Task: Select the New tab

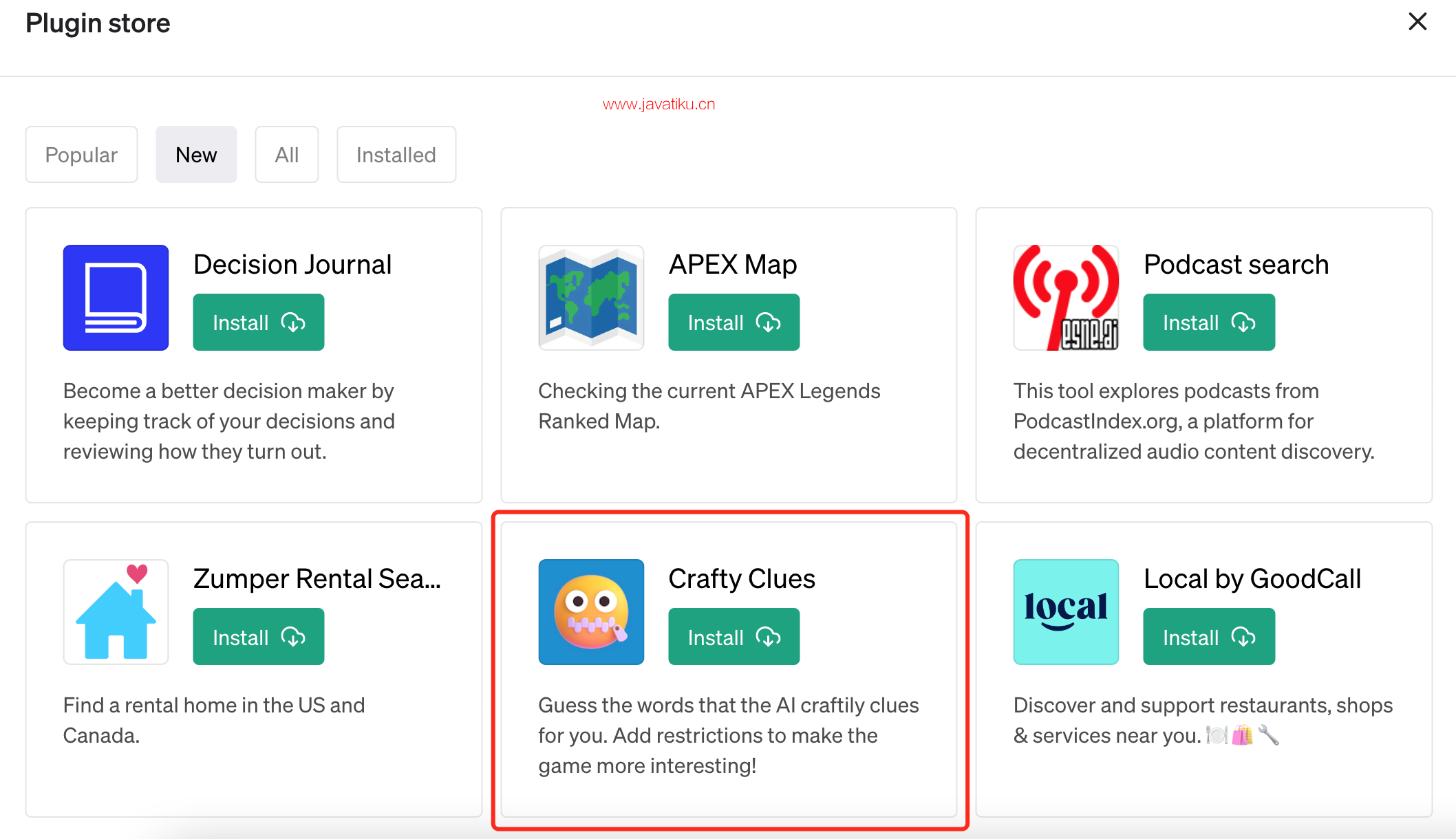Action: click(196, 155)
